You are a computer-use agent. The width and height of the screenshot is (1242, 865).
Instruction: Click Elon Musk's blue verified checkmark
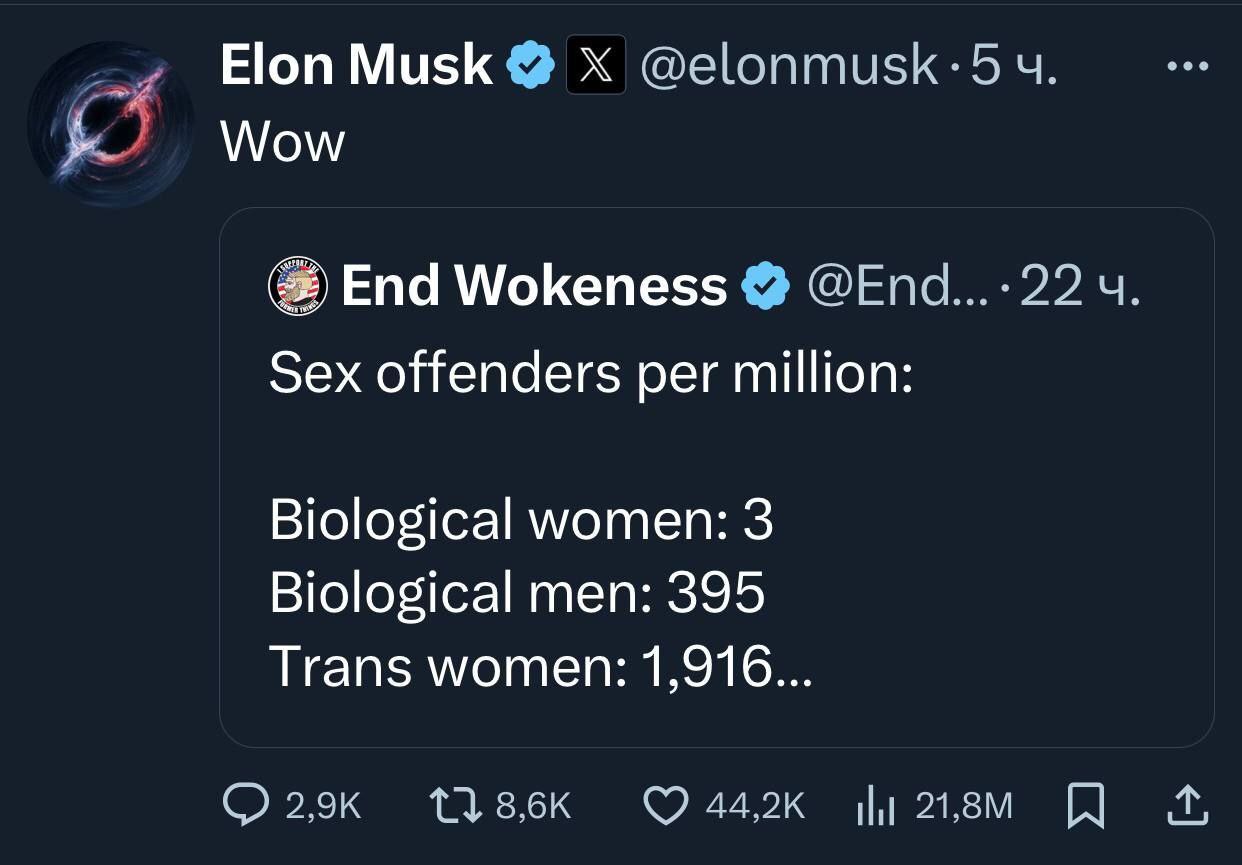pos(530,67)
